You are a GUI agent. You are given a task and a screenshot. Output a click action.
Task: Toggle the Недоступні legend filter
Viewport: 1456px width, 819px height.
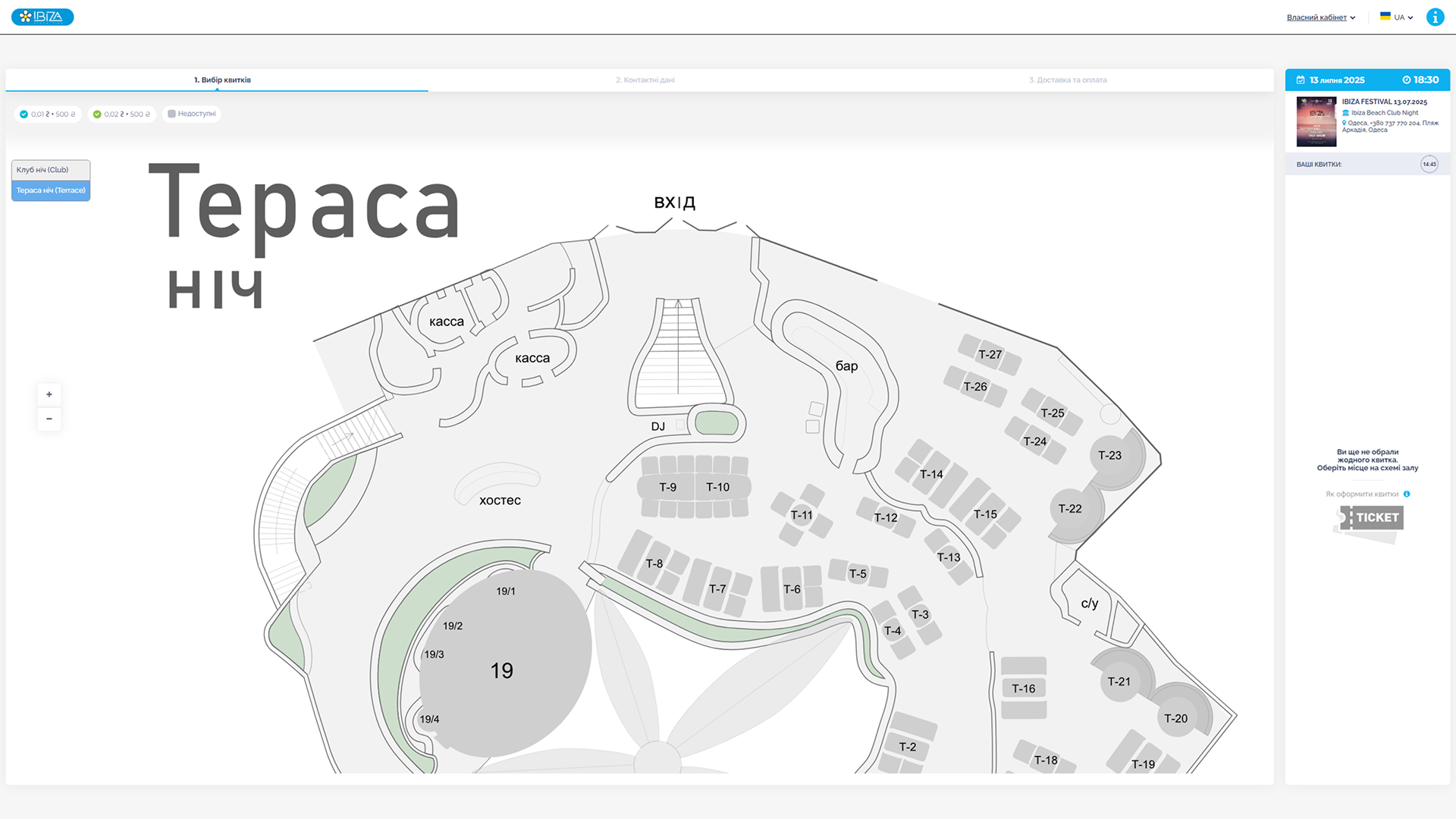(x=192, y=114)
